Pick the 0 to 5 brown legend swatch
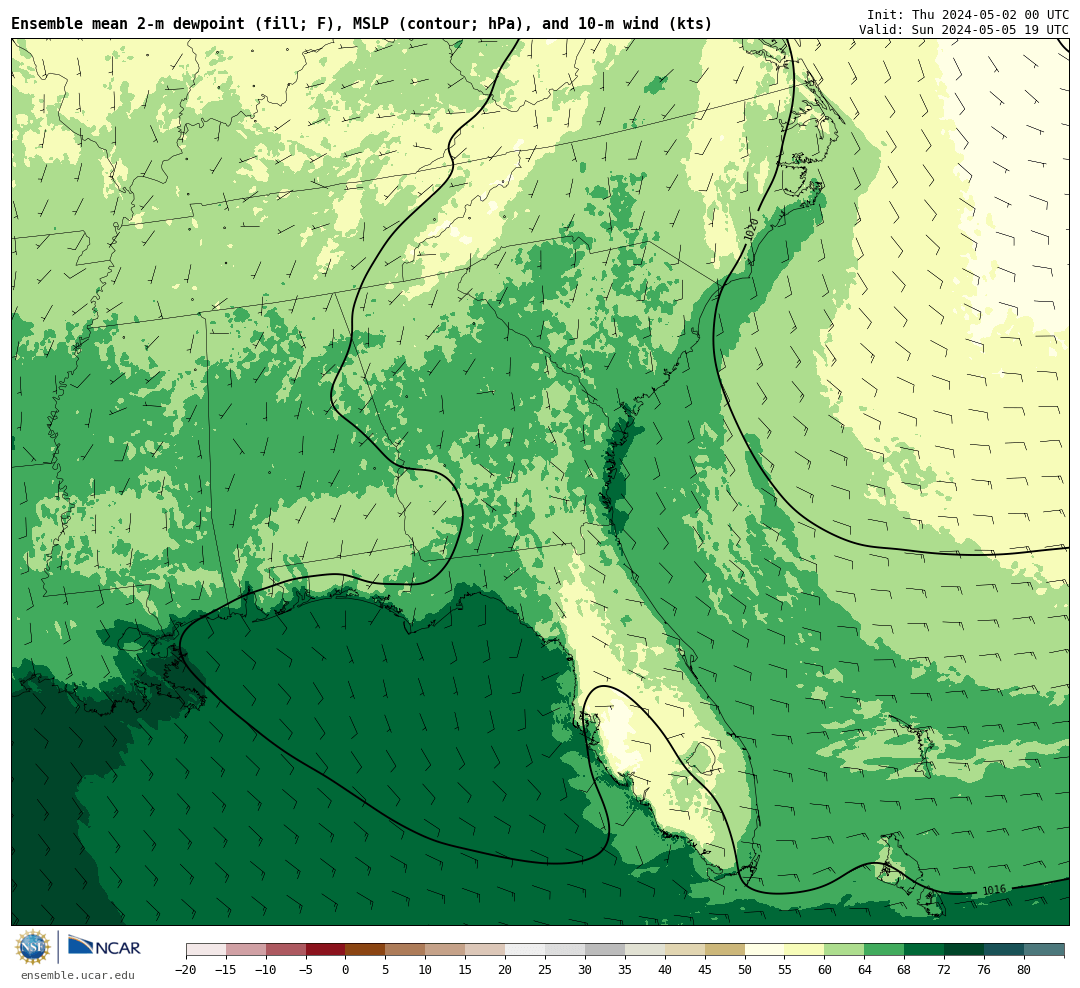 pyautogui.click(x=365, y=950)
